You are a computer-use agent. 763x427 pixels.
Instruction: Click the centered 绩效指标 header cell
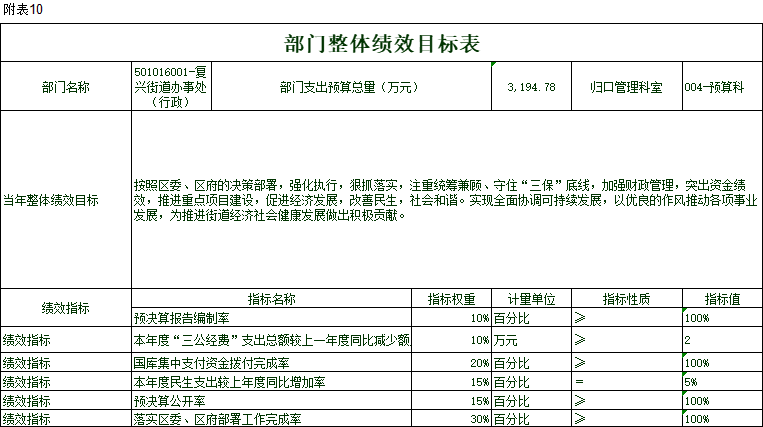tap(66, 308)
